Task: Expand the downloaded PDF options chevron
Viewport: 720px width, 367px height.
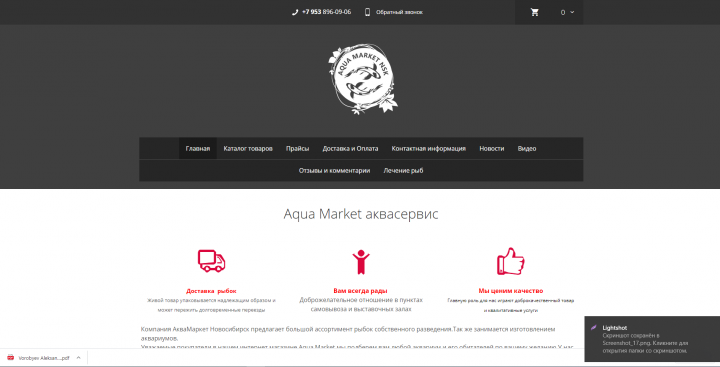Action: point(79,358)
